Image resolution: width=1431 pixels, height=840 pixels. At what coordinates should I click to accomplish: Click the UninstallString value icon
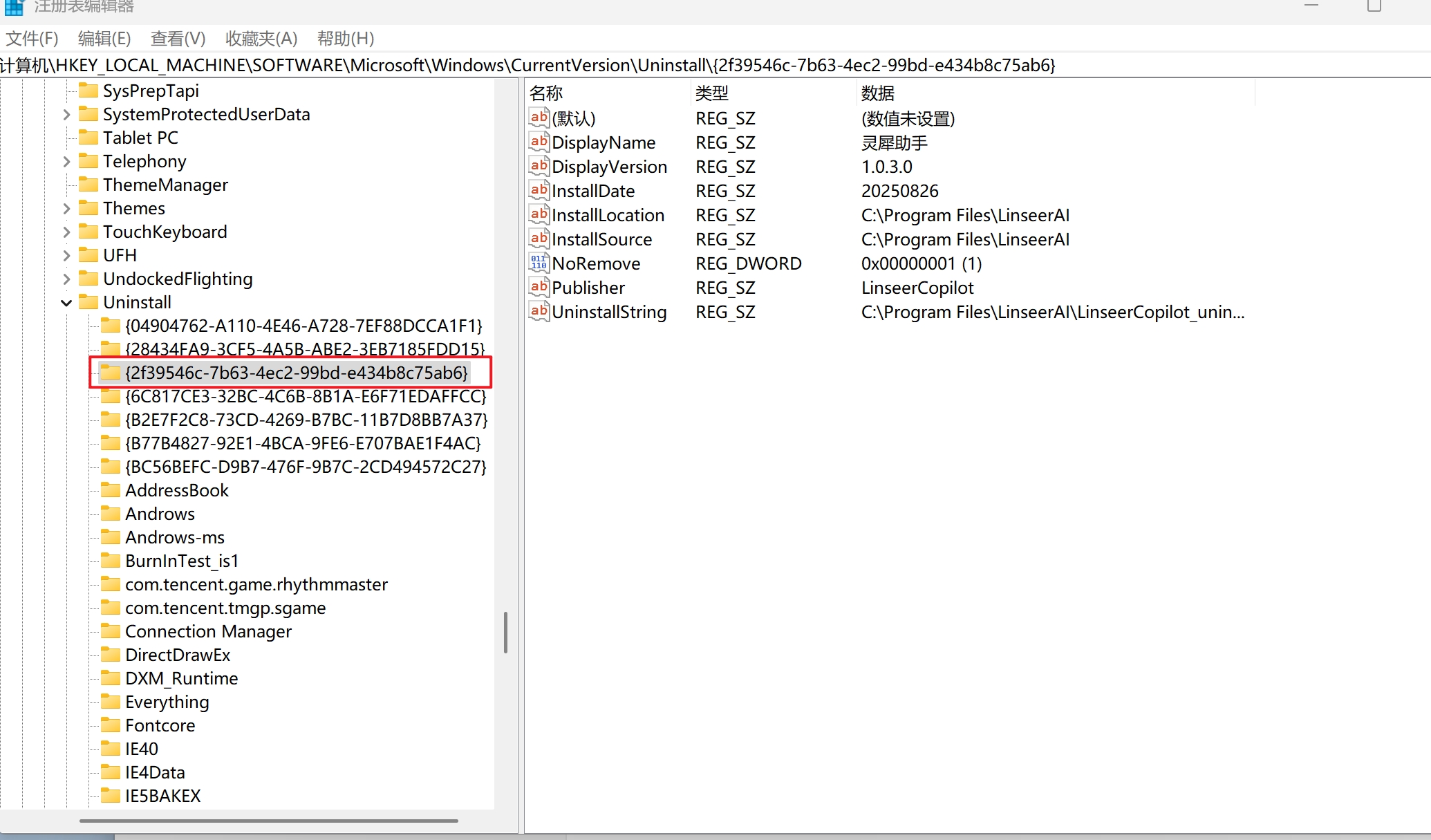539,311
